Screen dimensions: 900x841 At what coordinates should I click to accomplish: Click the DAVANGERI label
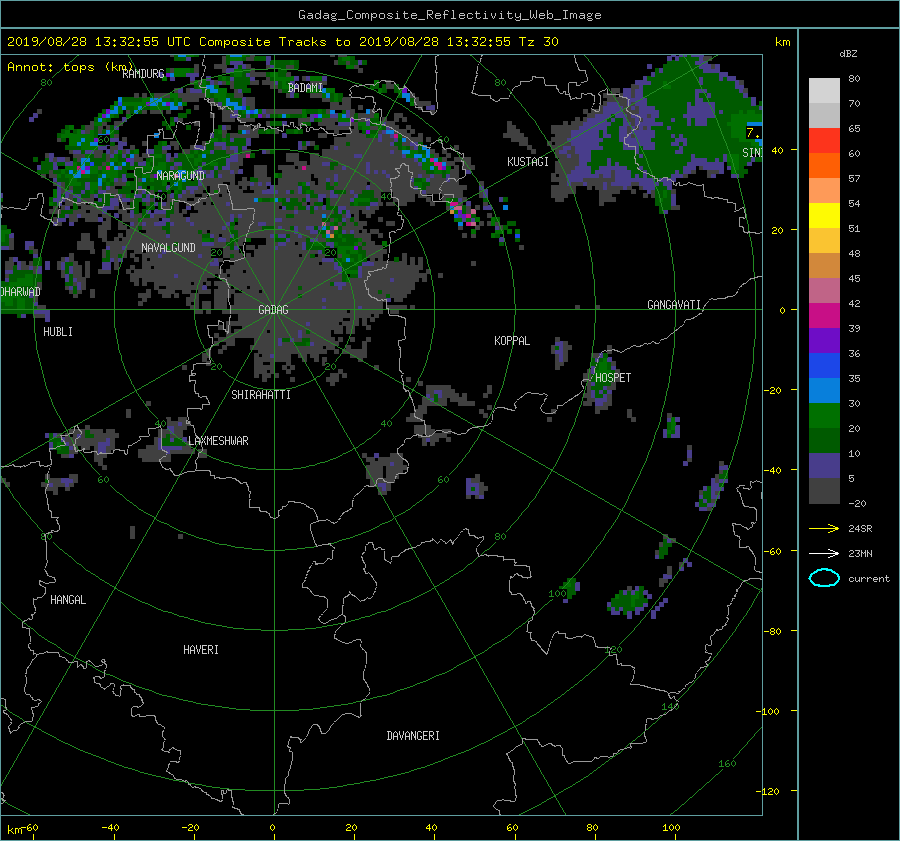coord(413,736)
